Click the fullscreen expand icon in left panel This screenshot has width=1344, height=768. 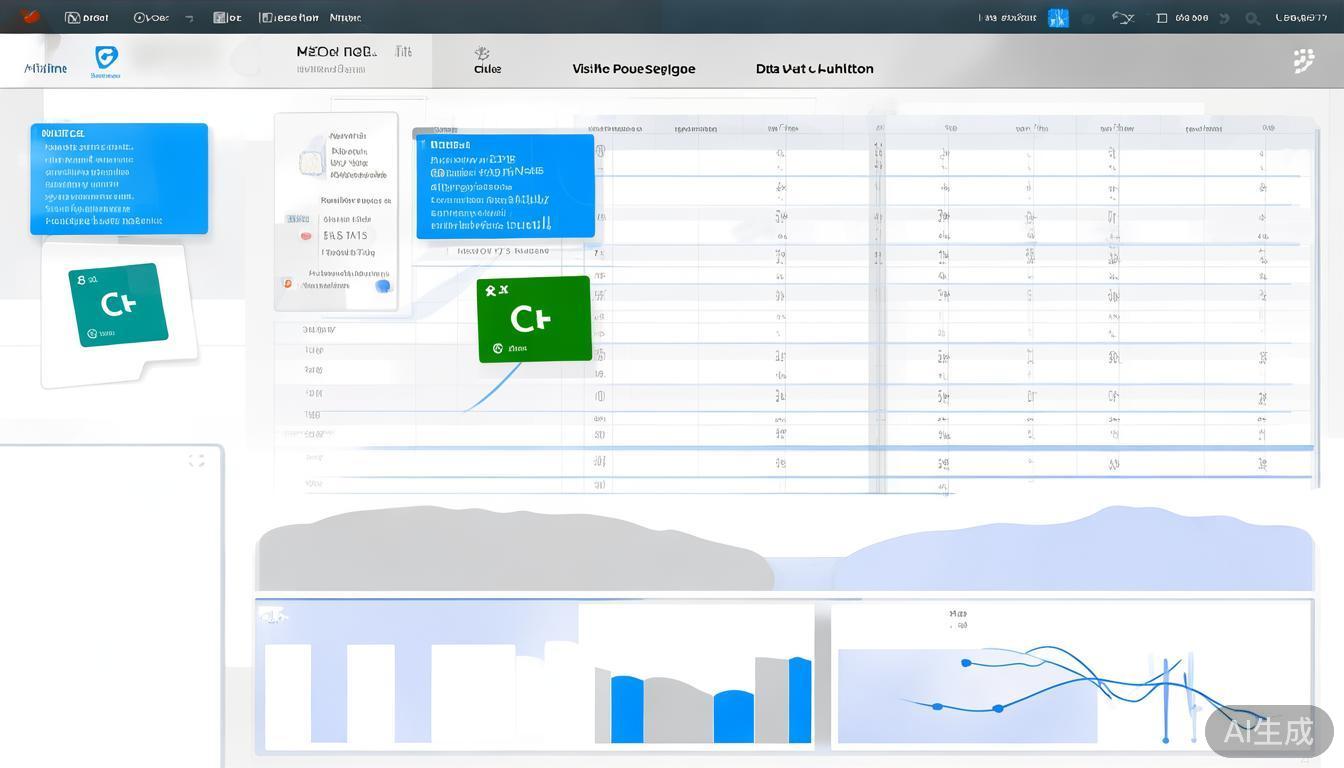pos(196,460)
